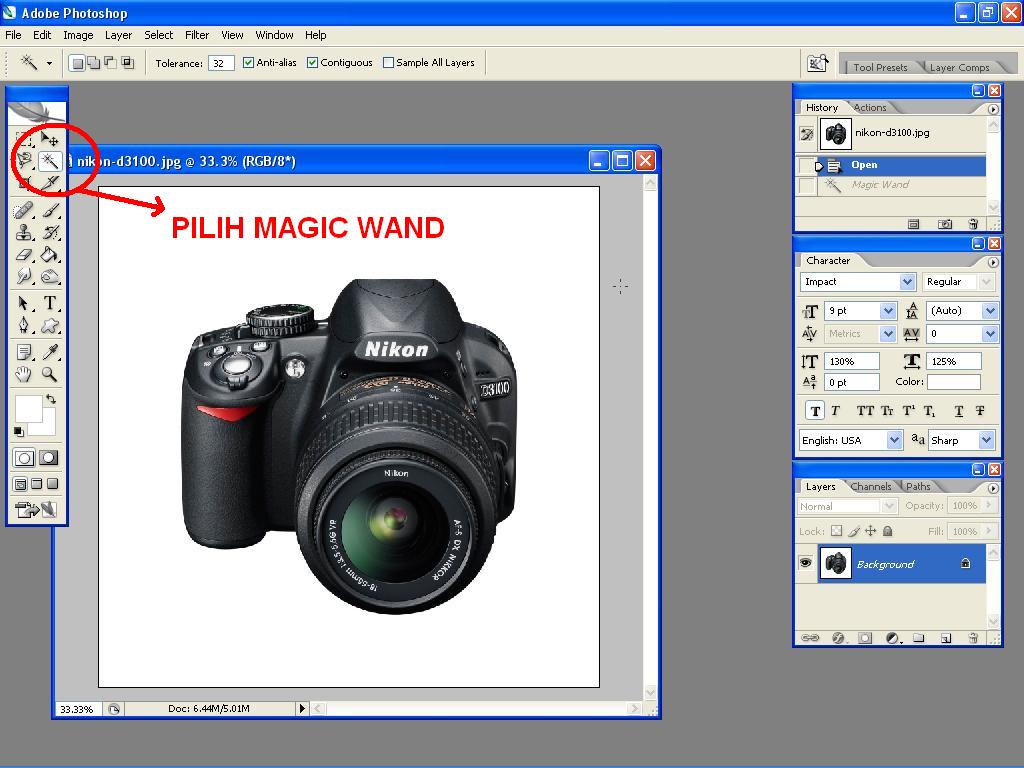Click the background color swatch
The width and height of the screenshot is (1024, 768).
point(46,424)
